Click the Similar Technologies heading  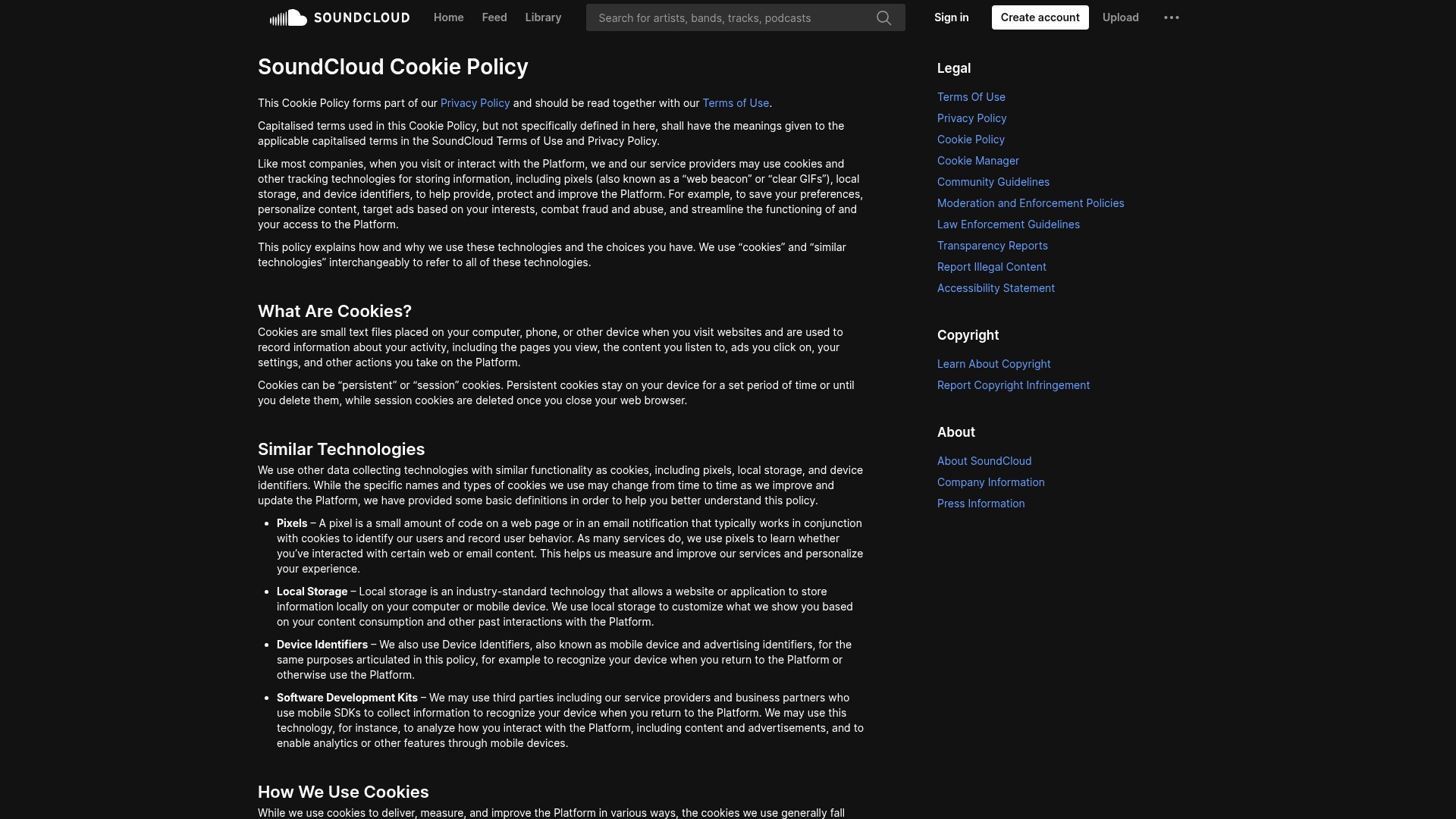[x=341, y=449]
